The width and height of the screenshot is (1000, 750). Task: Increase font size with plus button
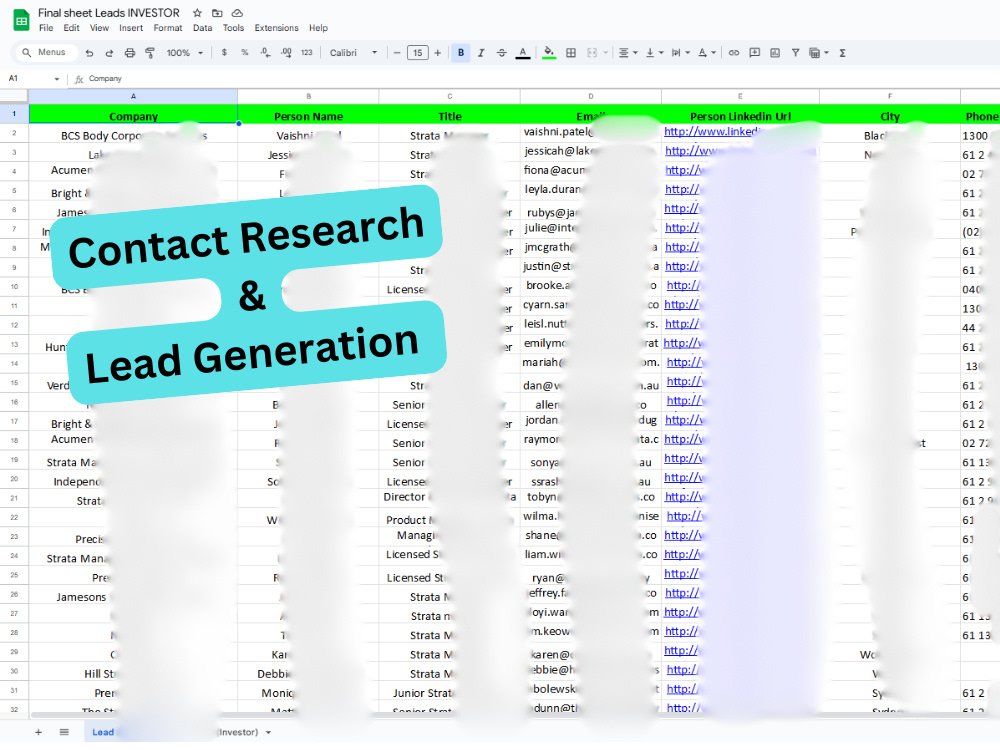coord(438,53)
